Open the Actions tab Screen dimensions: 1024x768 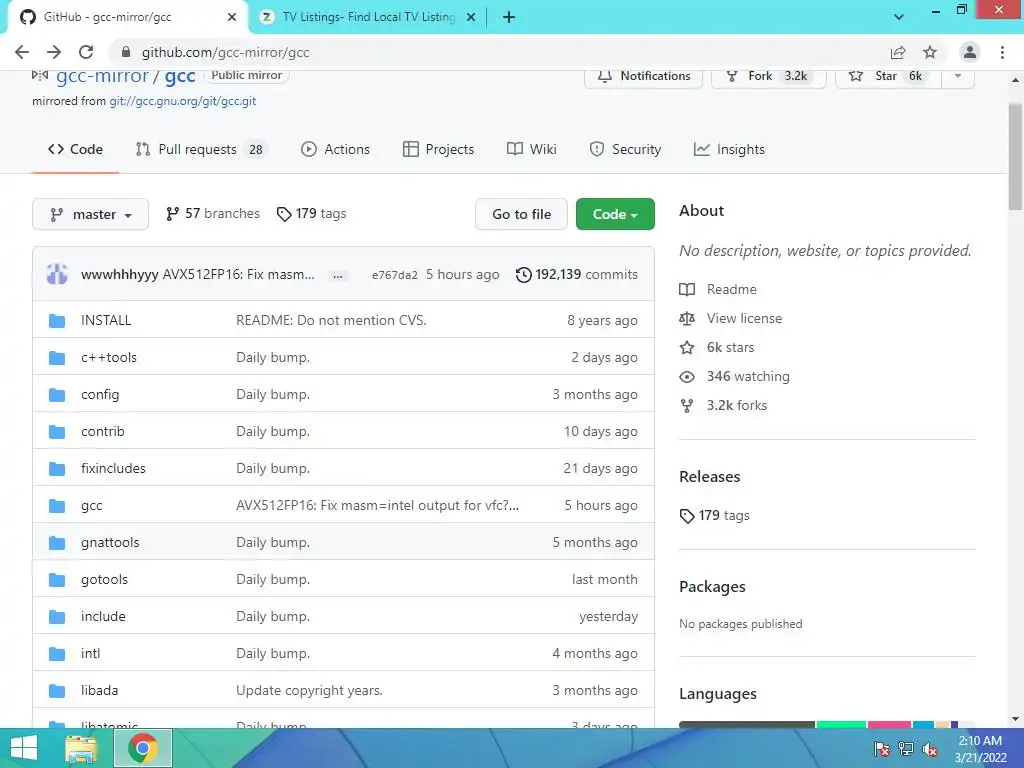(x=335, y=150)
